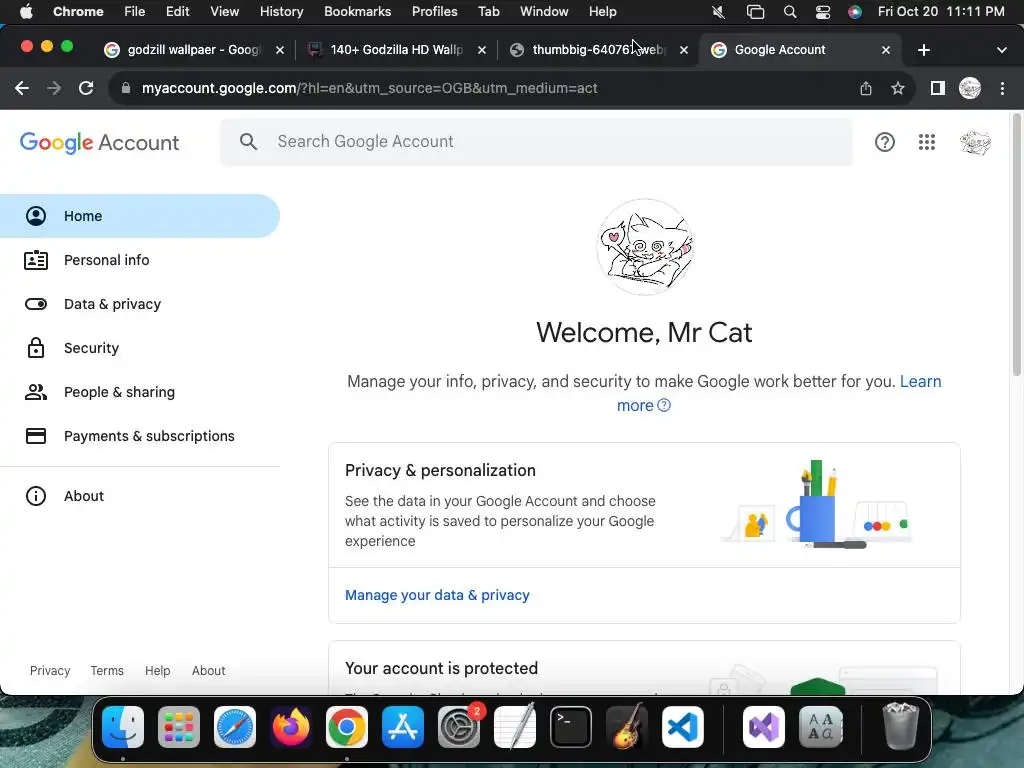Switch to thumbbig-64076 tab

(x=599, y=50)
